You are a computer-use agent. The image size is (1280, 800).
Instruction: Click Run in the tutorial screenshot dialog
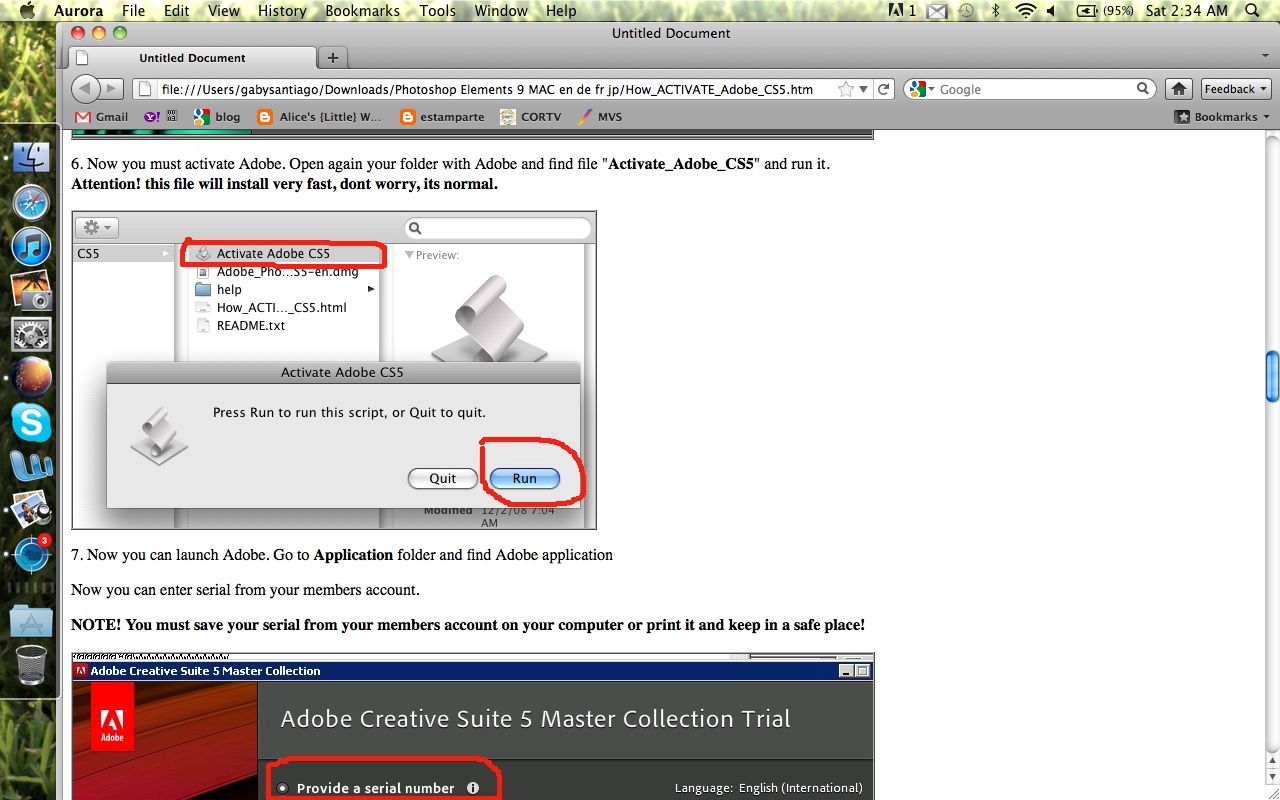pos(525,478)
